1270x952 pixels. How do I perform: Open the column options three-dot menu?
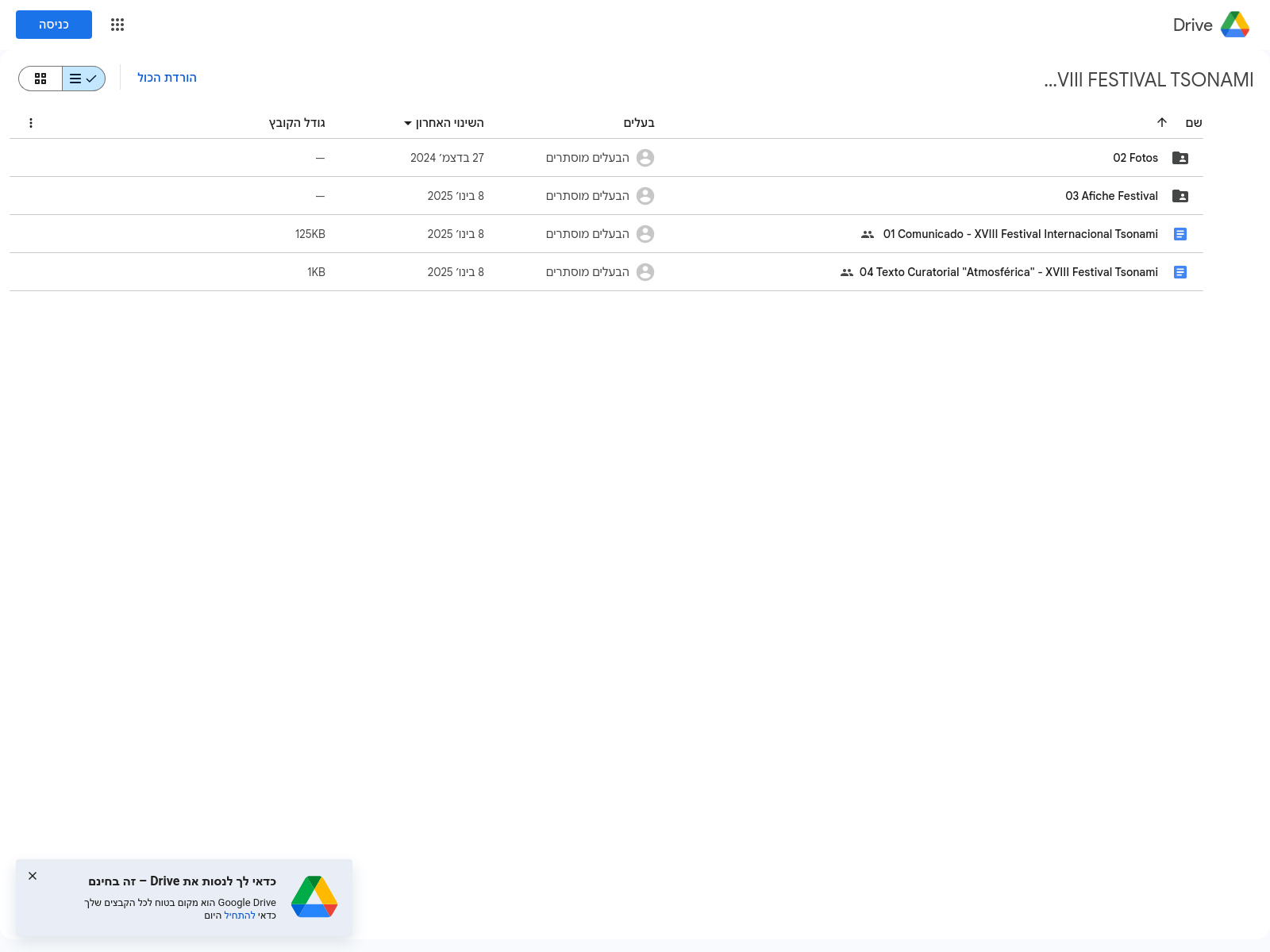31,123
